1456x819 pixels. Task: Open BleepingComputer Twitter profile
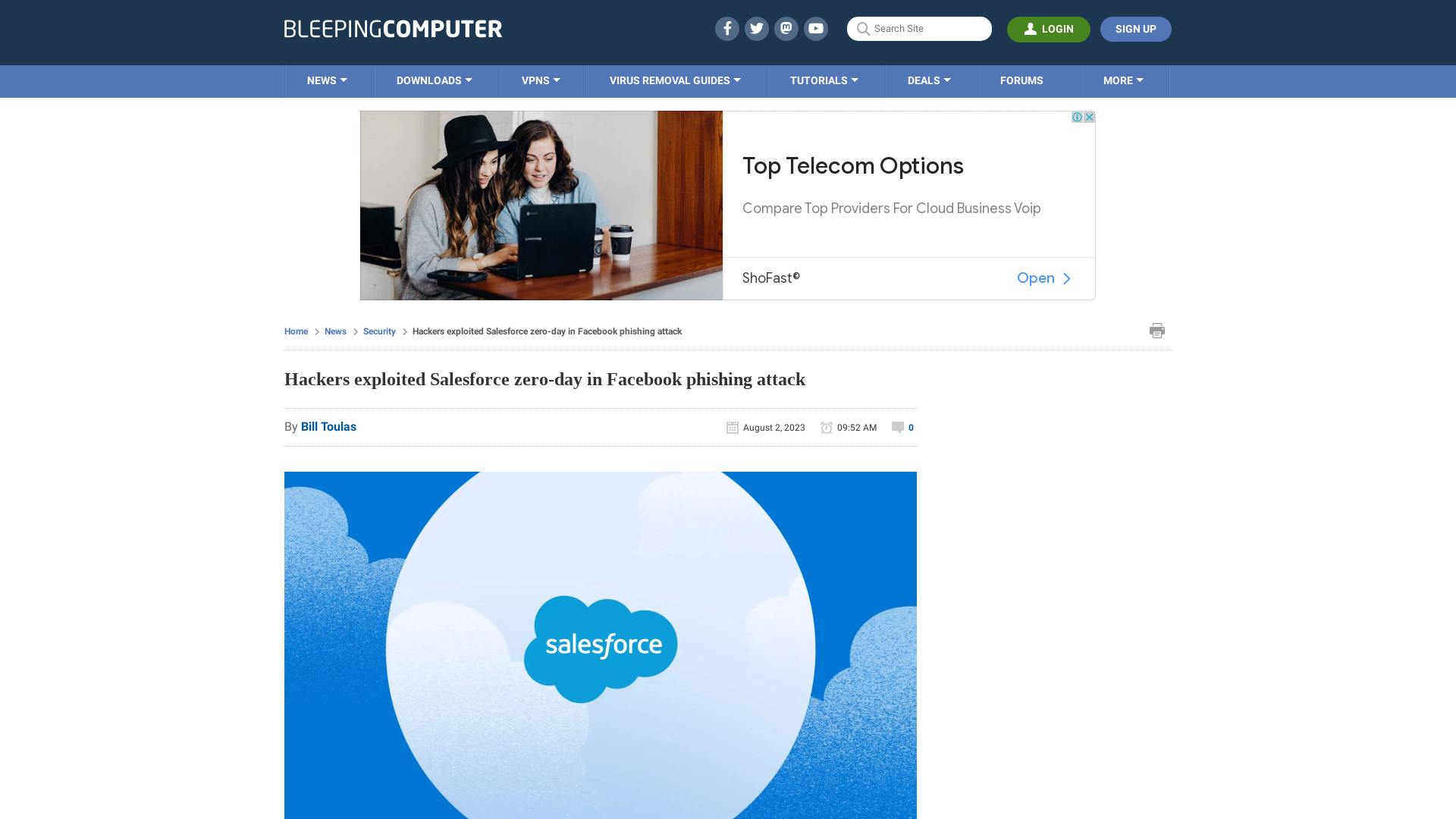[x=757, y=28]
